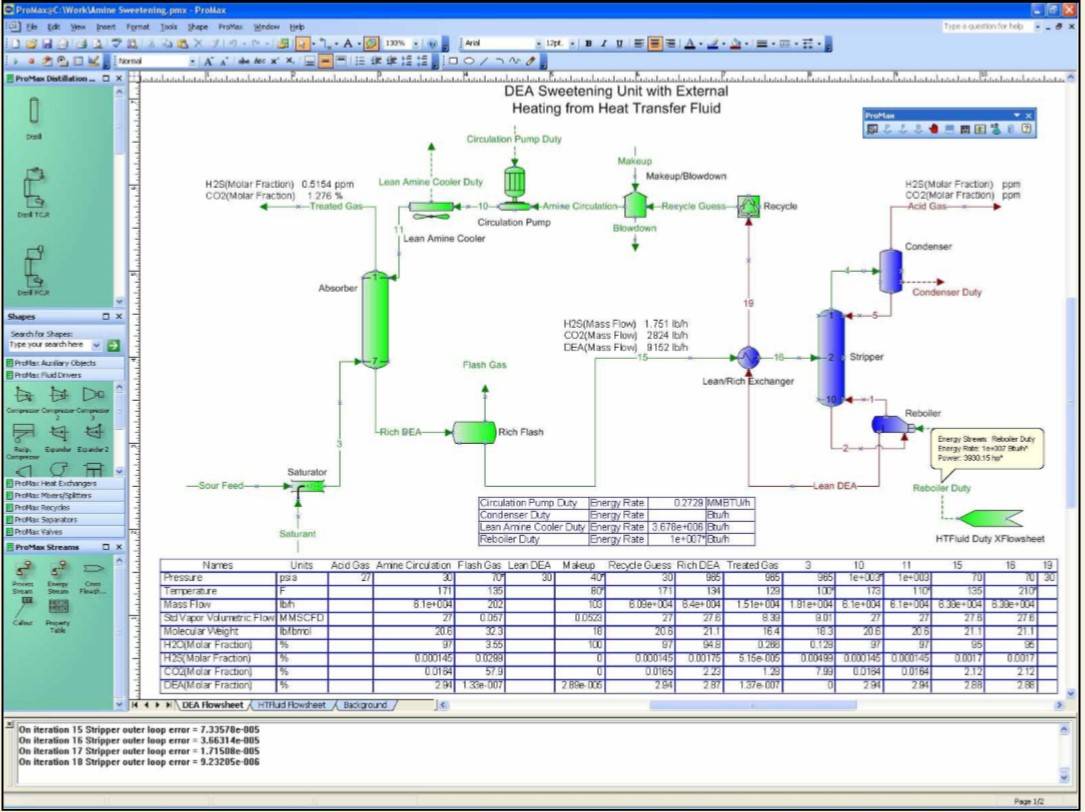The image size is (1085, 812).
Task: Select the Distill TC/R column shape
Action: coord(34,191)
